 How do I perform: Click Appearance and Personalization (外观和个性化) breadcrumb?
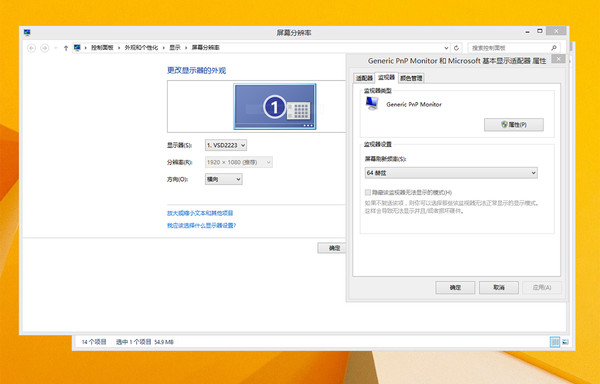tap(141, 47)
